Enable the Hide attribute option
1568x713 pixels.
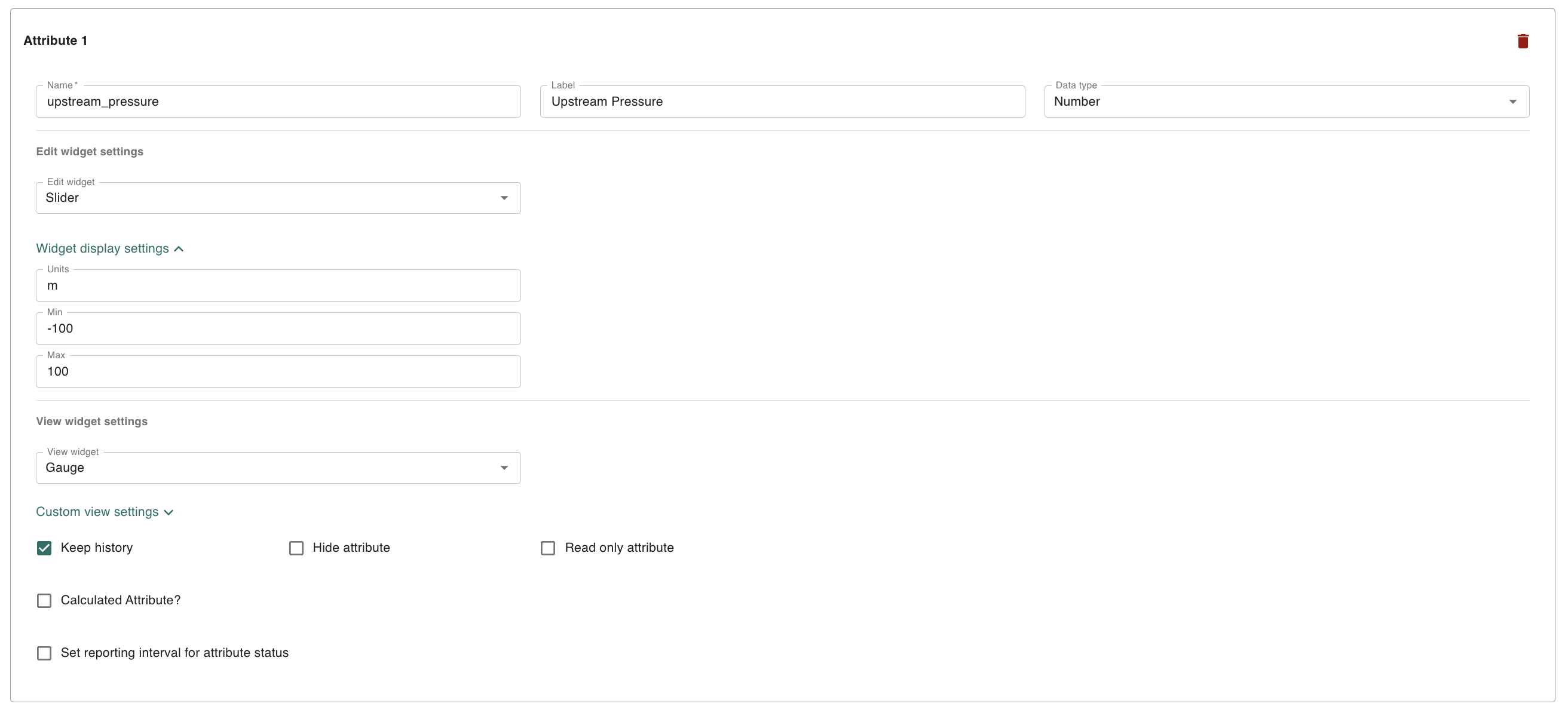click(296, 548)
